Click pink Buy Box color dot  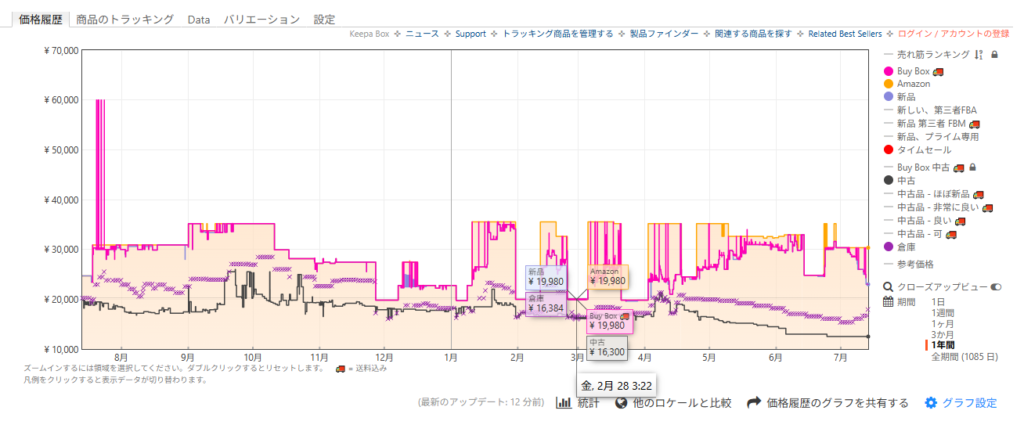889,71
